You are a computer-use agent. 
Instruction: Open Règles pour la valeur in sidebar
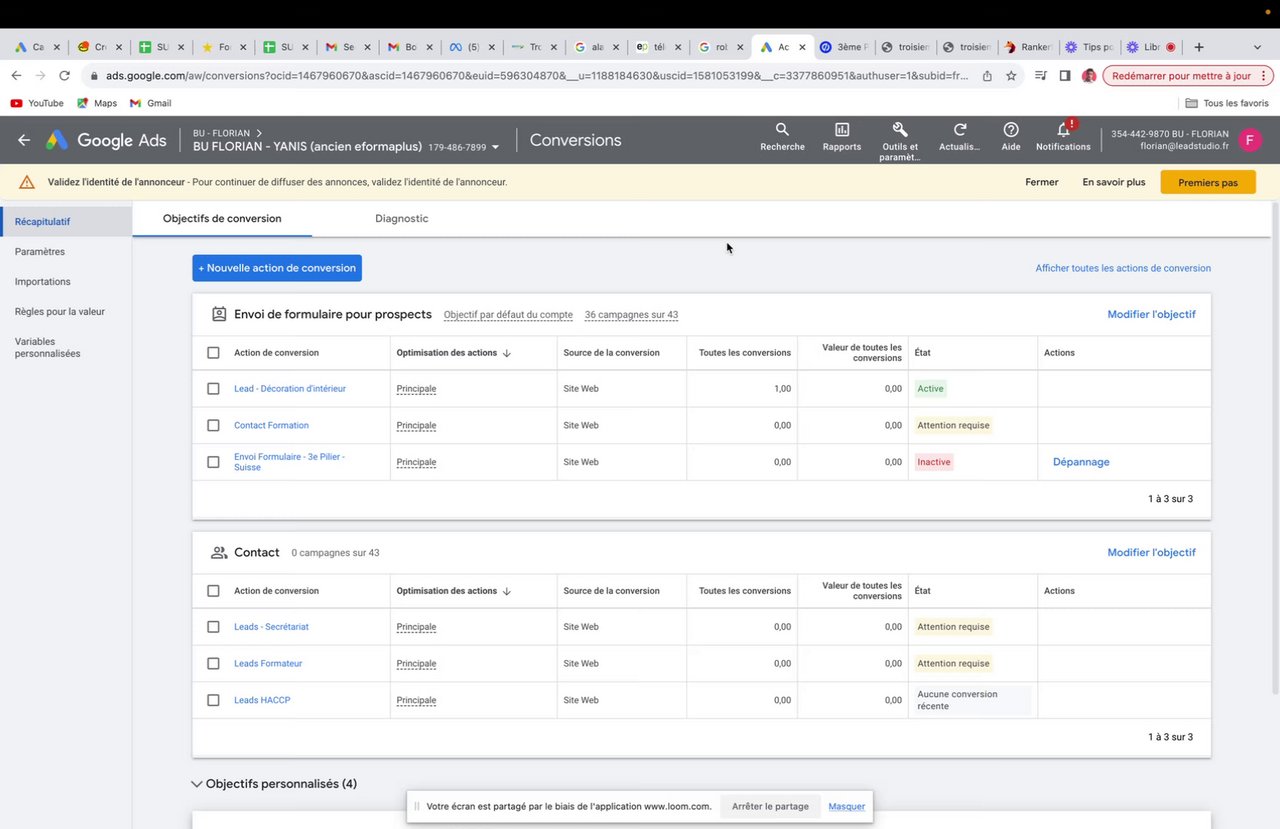click(x=60, y=312)
